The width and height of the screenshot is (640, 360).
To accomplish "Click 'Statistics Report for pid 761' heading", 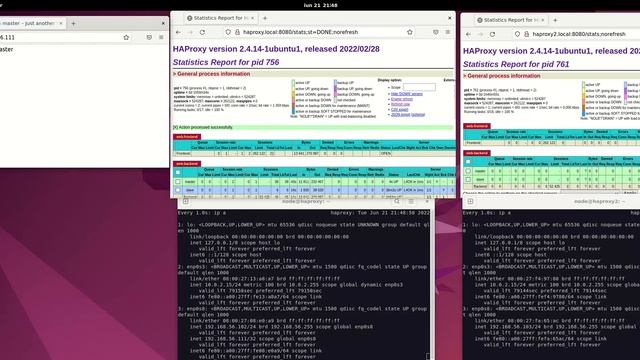I will [x=516, y=64].
